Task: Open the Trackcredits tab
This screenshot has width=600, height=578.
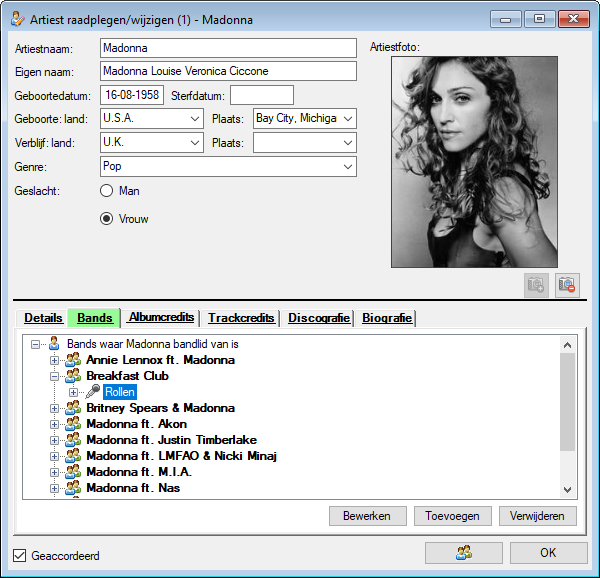Action: pos(241,318)
